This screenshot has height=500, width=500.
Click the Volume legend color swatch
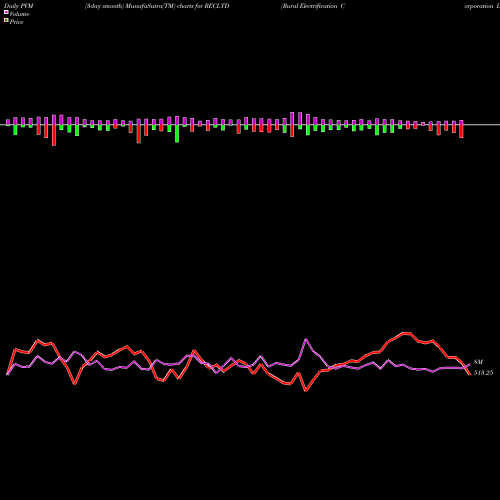(x=6, y=12)
